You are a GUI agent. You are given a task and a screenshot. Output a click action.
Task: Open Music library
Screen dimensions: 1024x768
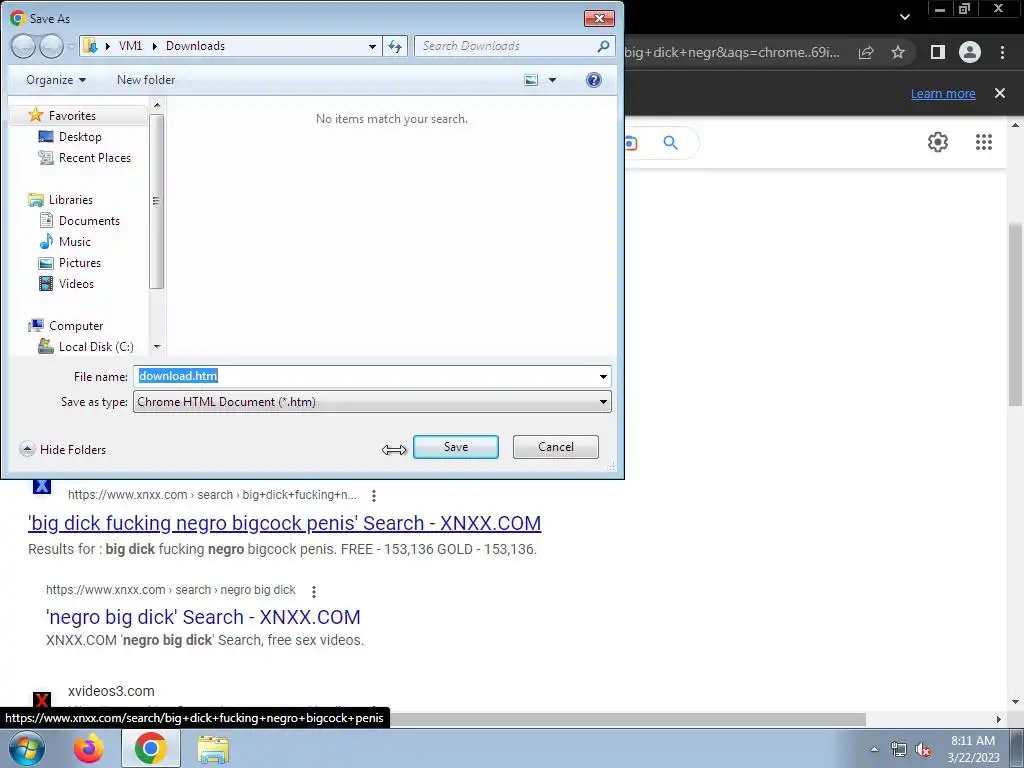[74, 242]
